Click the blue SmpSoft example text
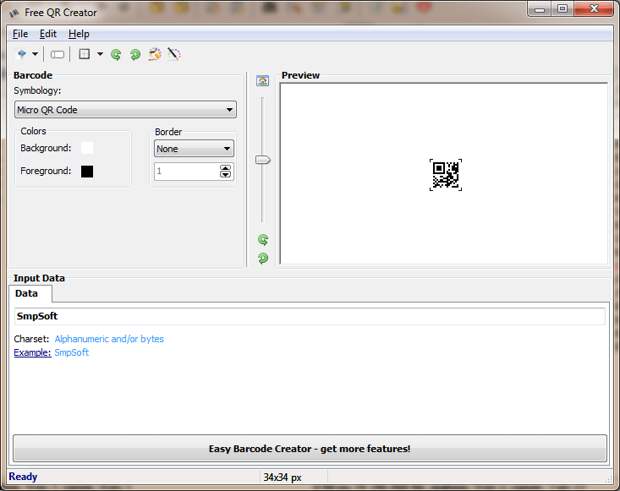Screen dimensions: 620x491 coord(72,353)
